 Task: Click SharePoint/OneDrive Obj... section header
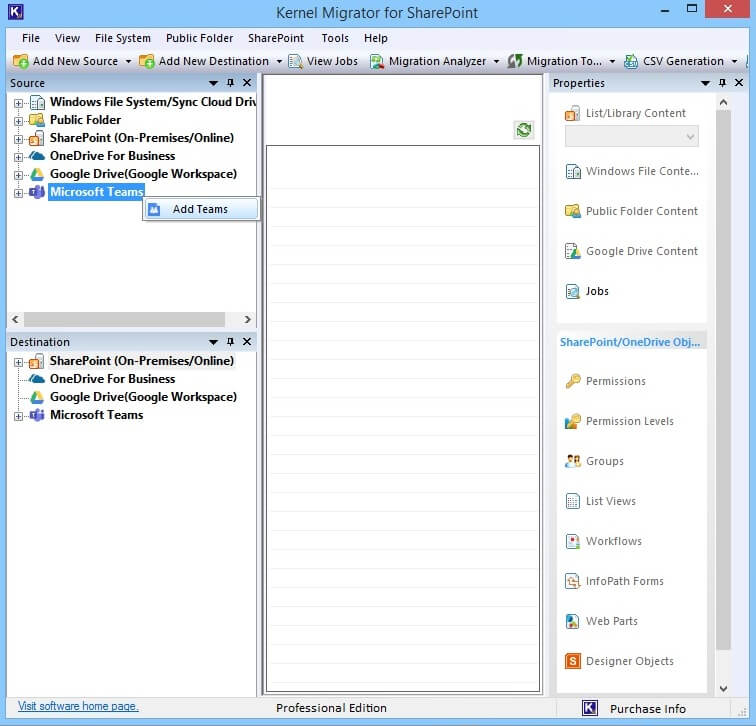pos(630,342)
